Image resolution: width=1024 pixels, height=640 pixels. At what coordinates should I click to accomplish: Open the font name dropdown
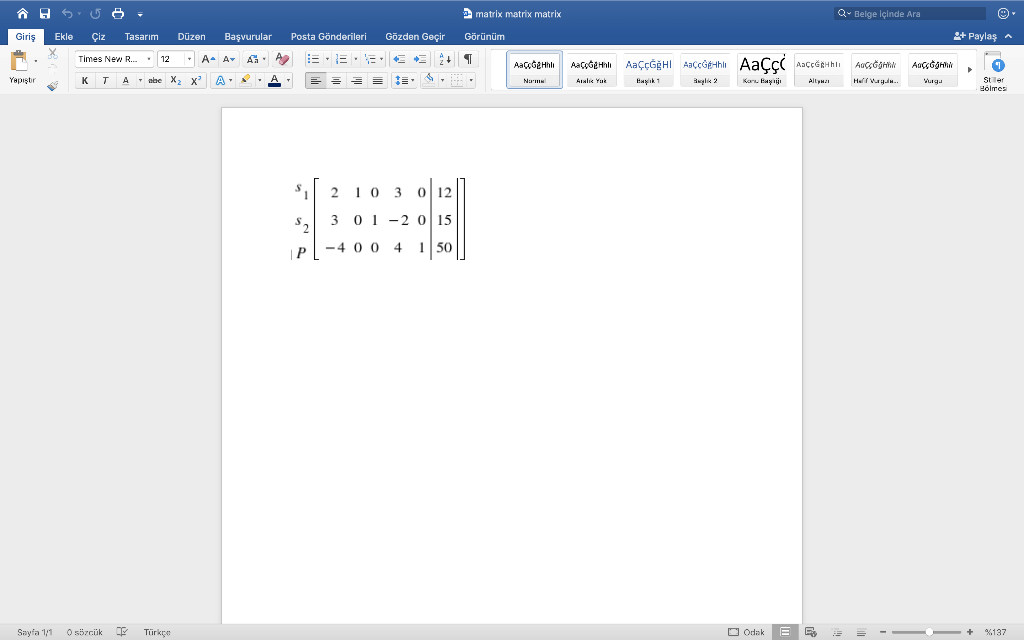click(x=149, y=59)
